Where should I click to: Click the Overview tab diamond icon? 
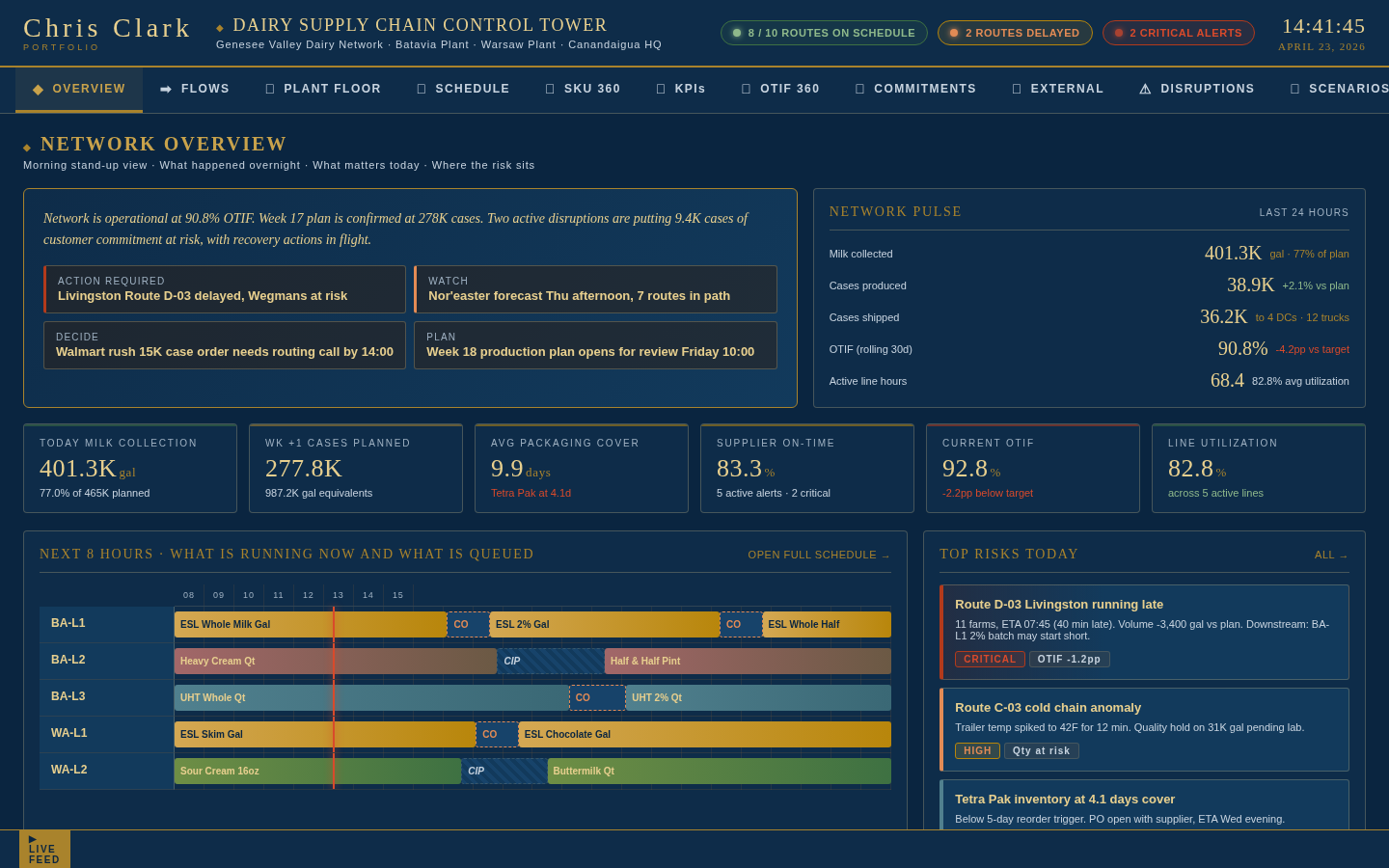[38, 89]
